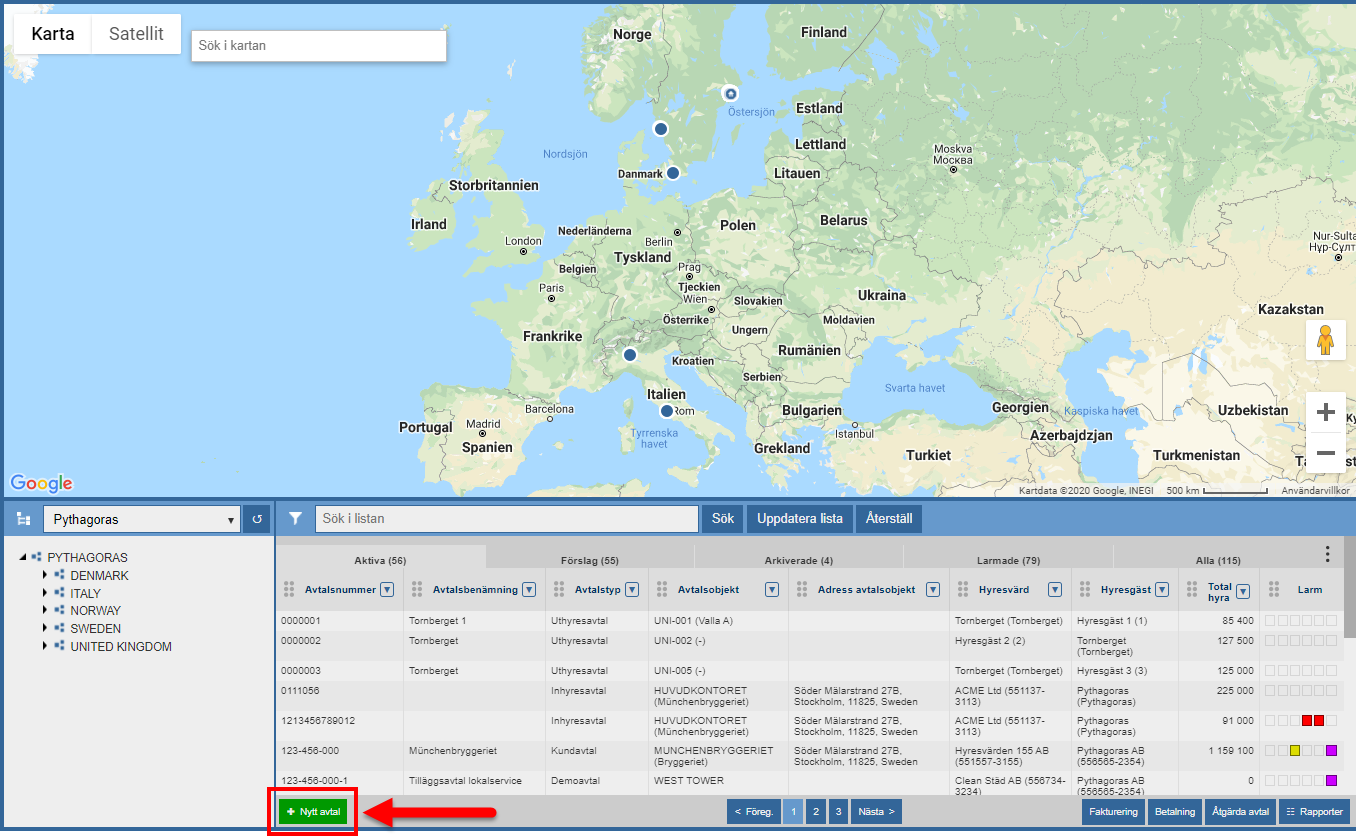
Task: Switch map to Karta view
Action: point(53,34)
